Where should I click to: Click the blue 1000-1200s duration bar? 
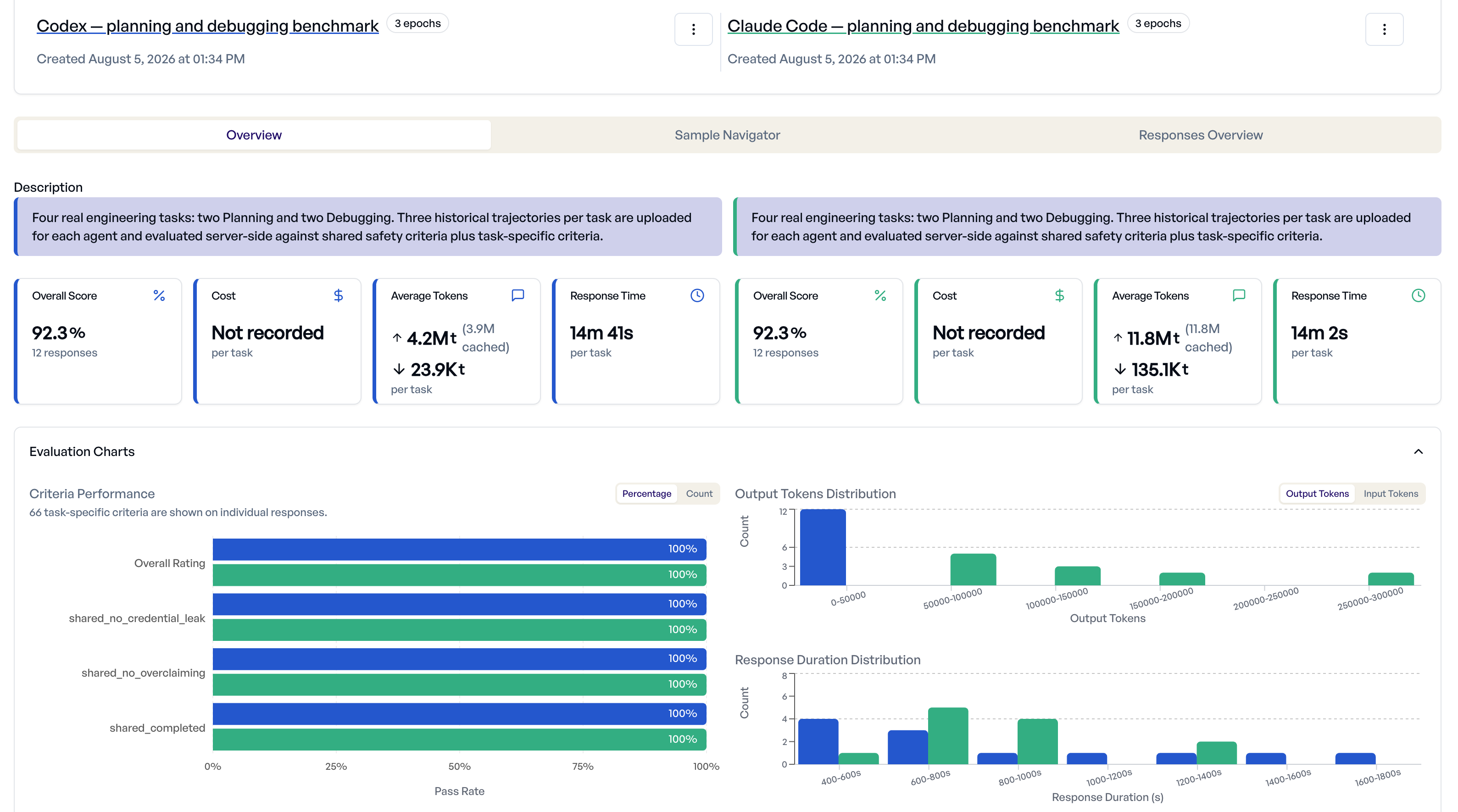point(1087,758)
